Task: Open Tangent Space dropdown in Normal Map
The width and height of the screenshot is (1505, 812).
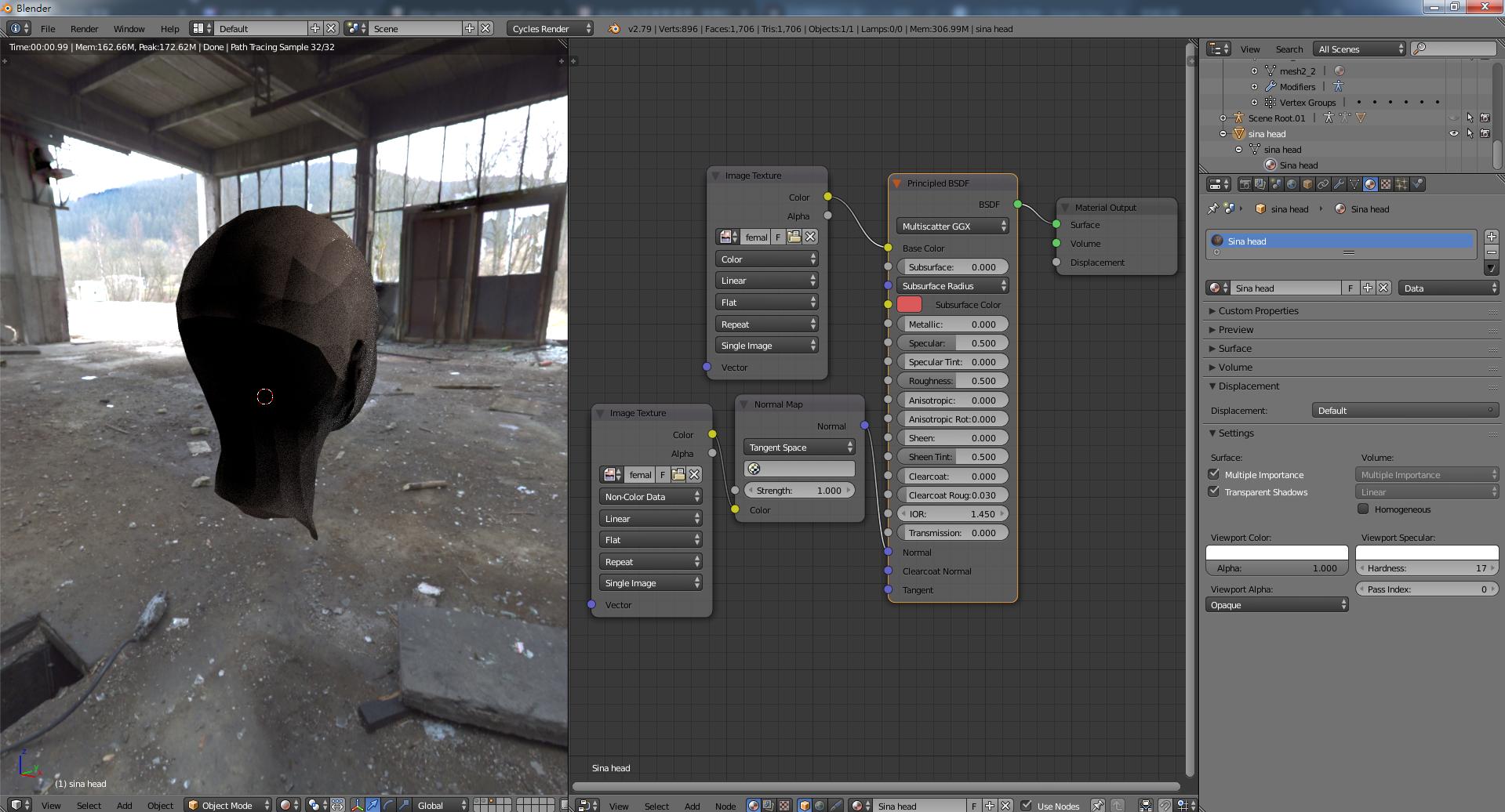Action: 799,447
